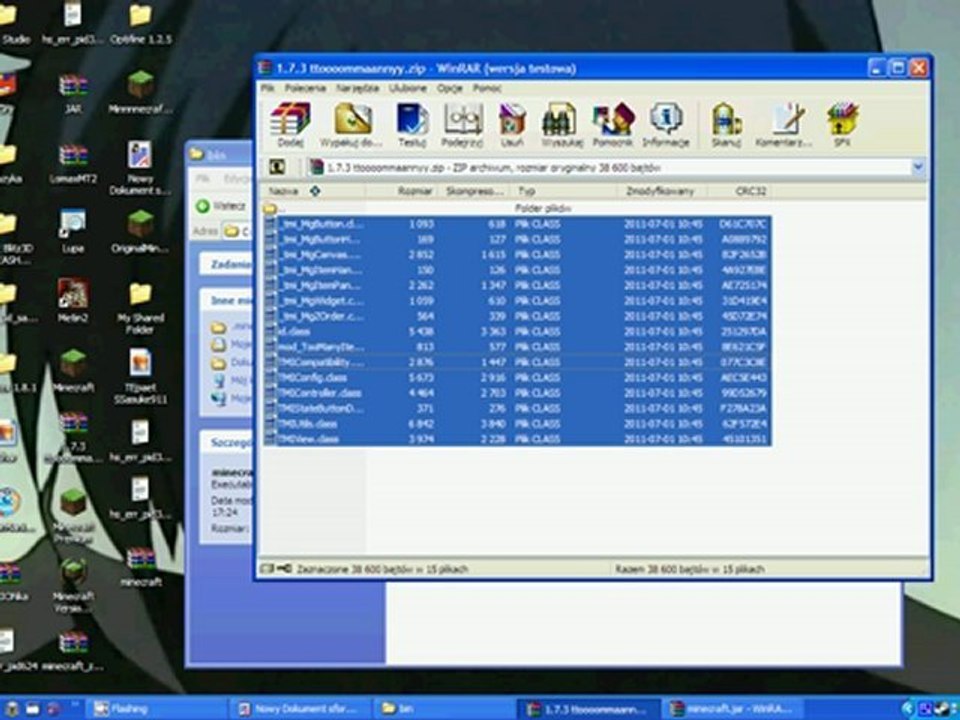
Task: Sort by the Typ column header
Action: click(563, 191)
